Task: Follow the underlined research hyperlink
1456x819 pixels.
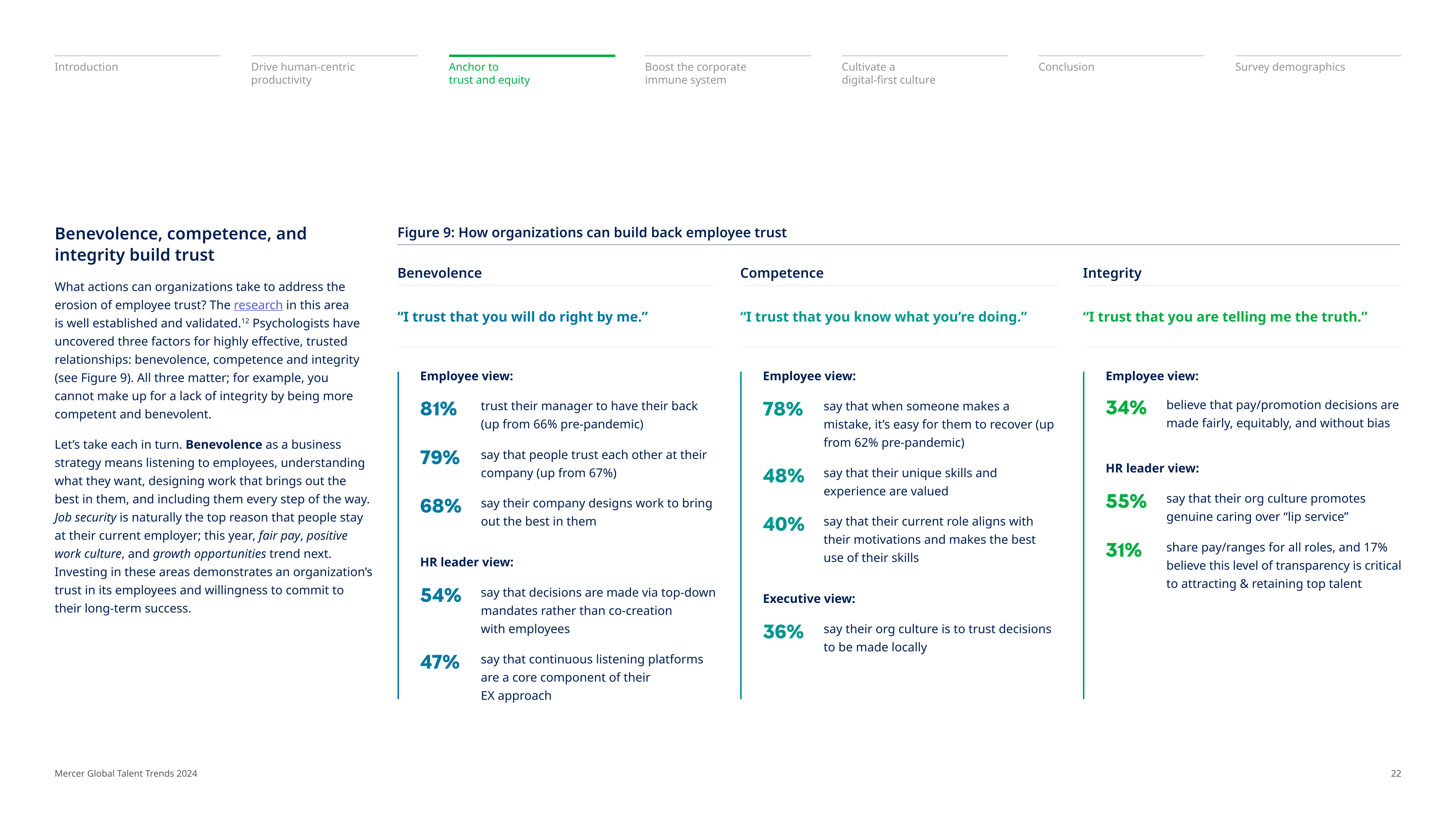Action: click(x=258, y=305)
